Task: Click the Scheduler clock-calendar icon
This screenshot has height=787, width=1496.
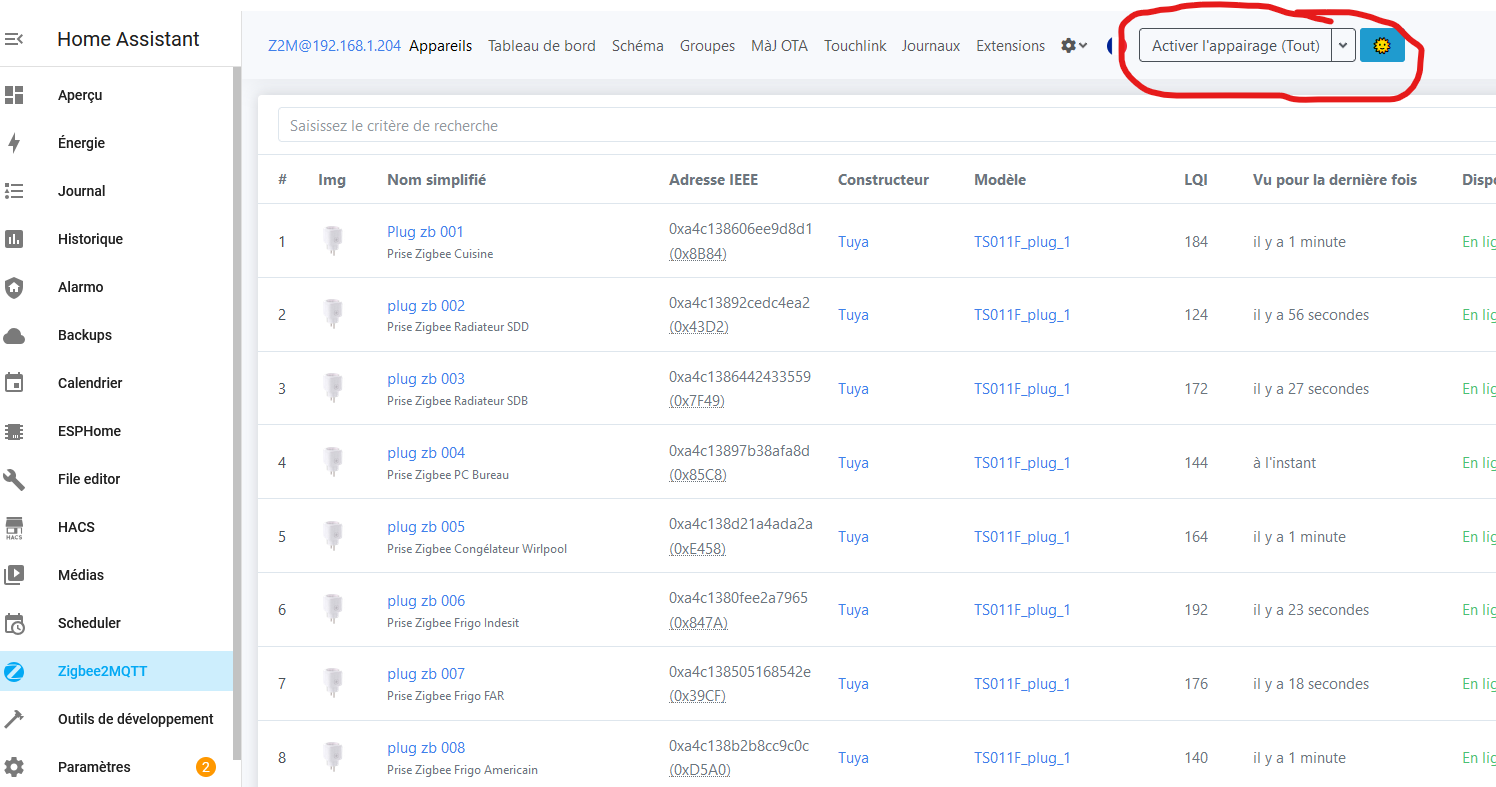Action: (14, 623)
